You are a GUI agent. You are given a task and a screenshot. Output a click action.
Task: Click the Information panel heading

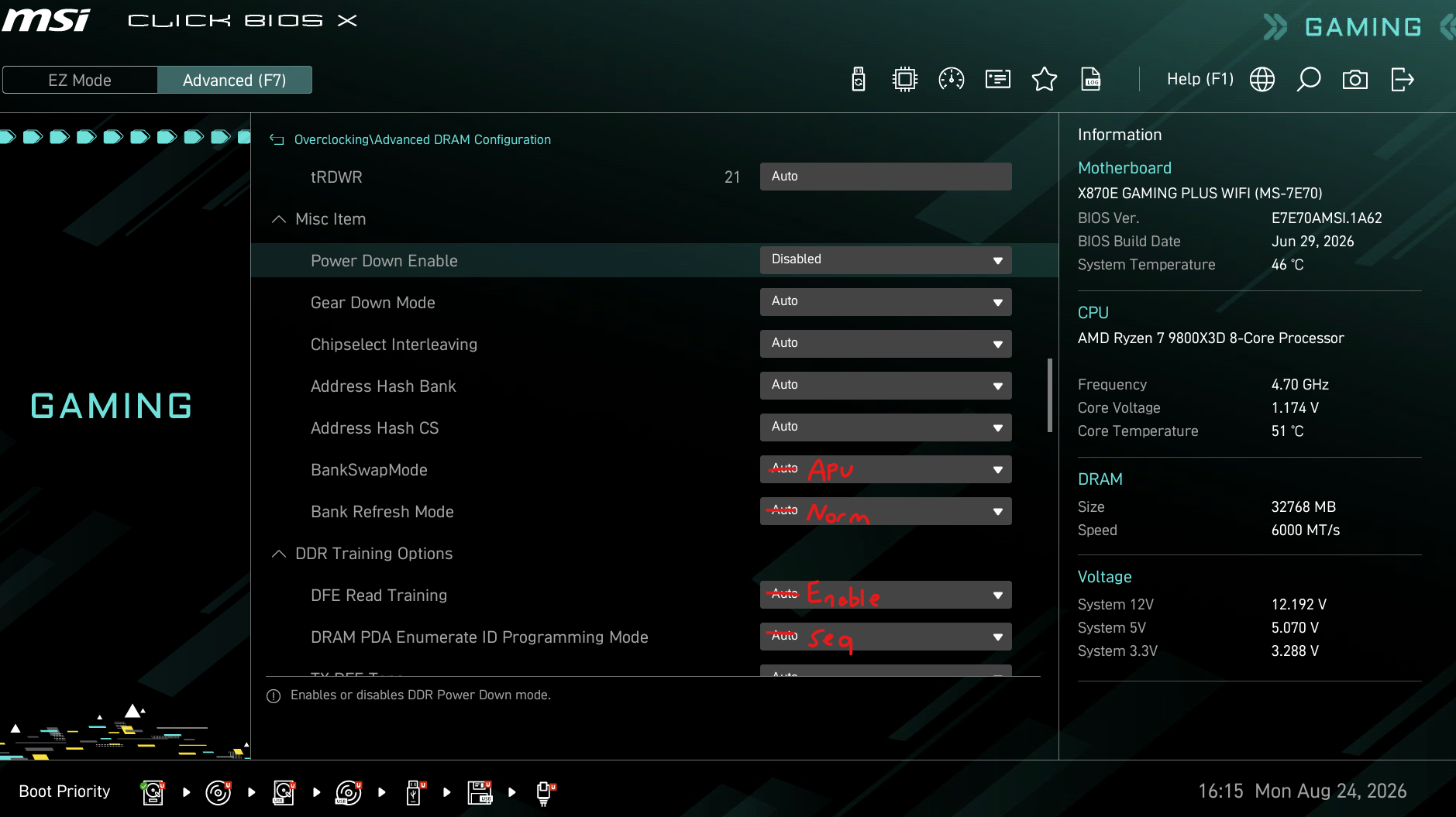tap(1120, 135)
